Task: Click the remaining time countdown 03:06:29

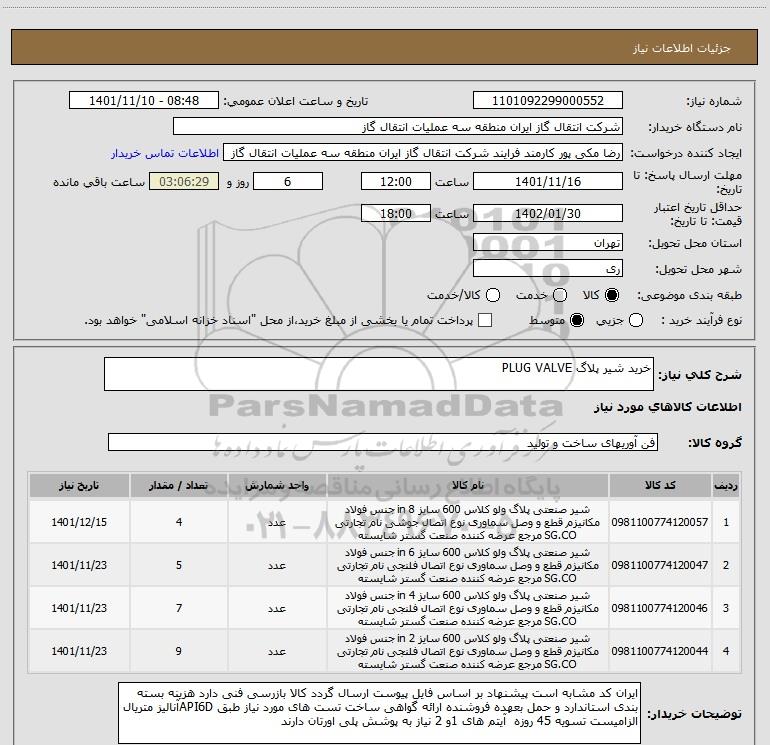Action: 184,181
